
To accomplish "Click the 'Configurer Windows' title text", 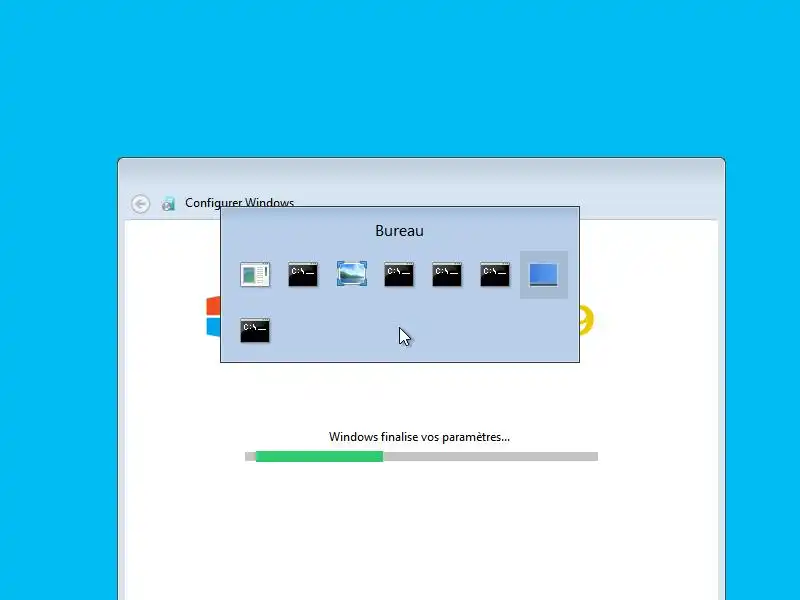I will 239,203.
